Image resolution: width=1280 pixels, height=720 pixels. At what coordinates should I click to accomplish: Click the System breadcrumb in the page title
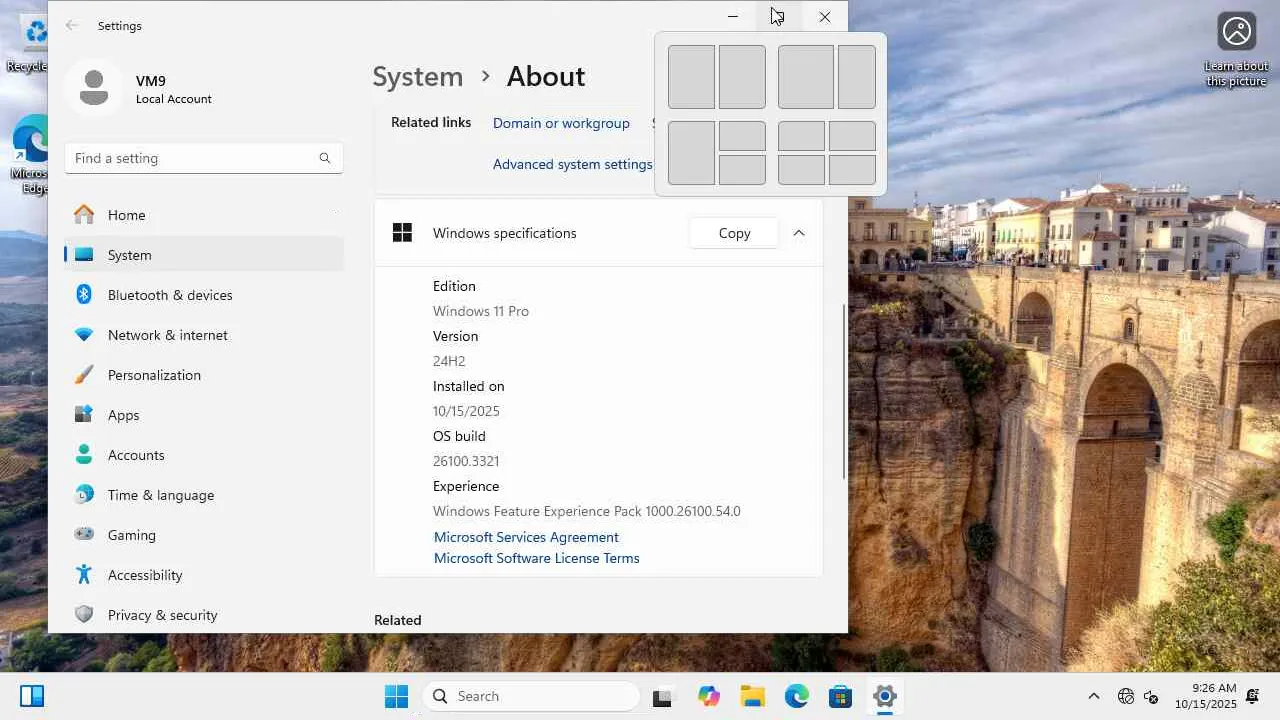pos(418,77)
